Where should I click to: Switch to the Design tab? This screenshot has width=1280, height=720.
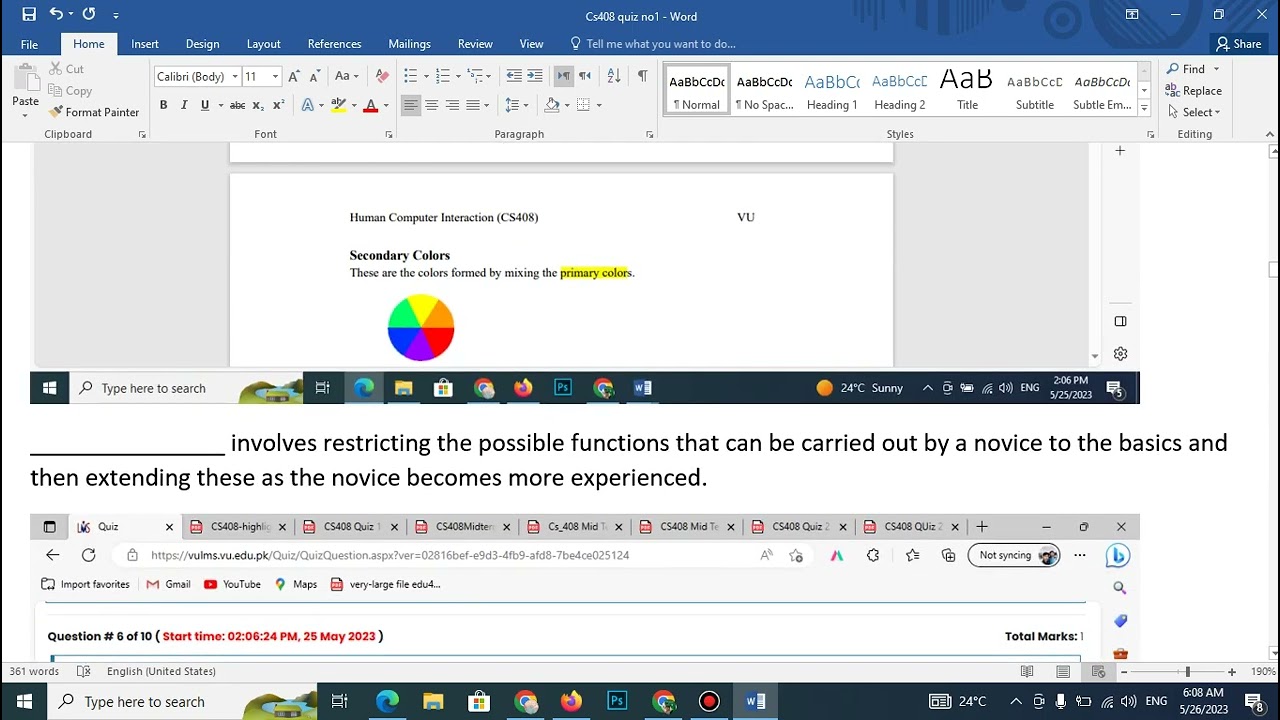click(x=202, y=44)
